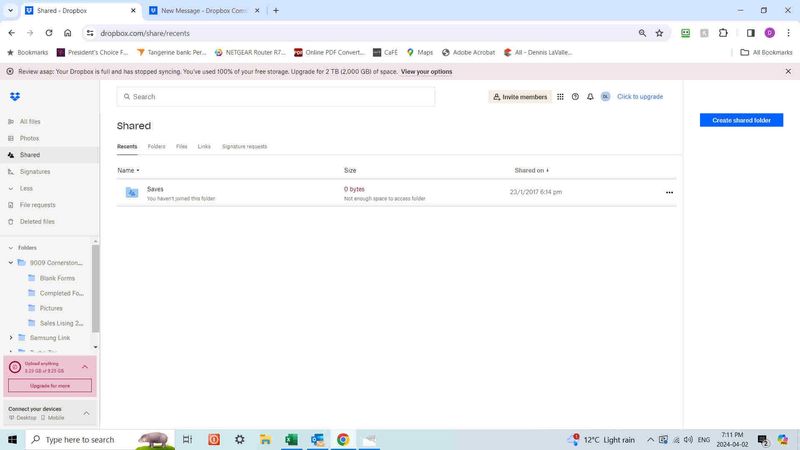Image resolution: width=800 pixels, height=450 pixels.
Task: Open View your options link in banner
Action: 426,72
